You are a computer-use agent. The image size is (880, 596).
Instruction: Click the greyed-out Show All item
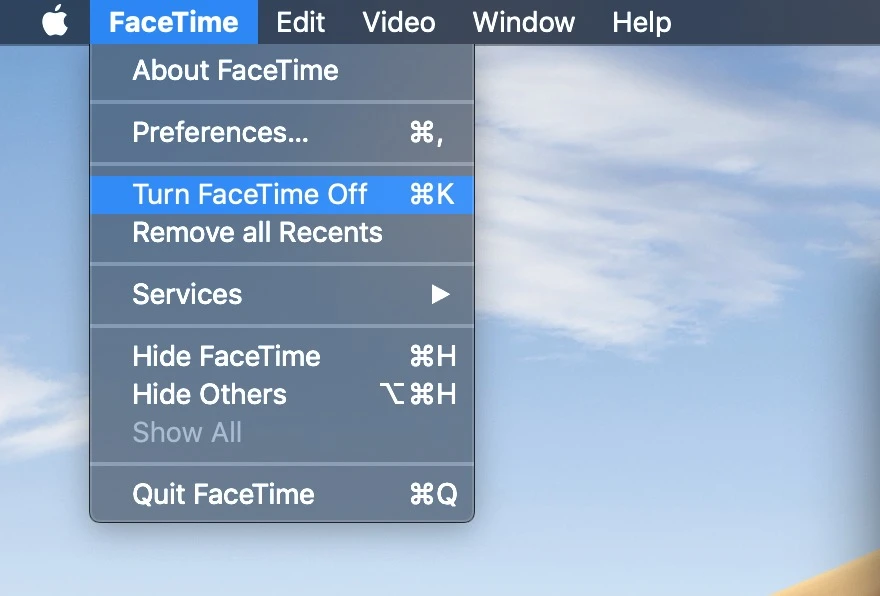[x=187, y=433]
